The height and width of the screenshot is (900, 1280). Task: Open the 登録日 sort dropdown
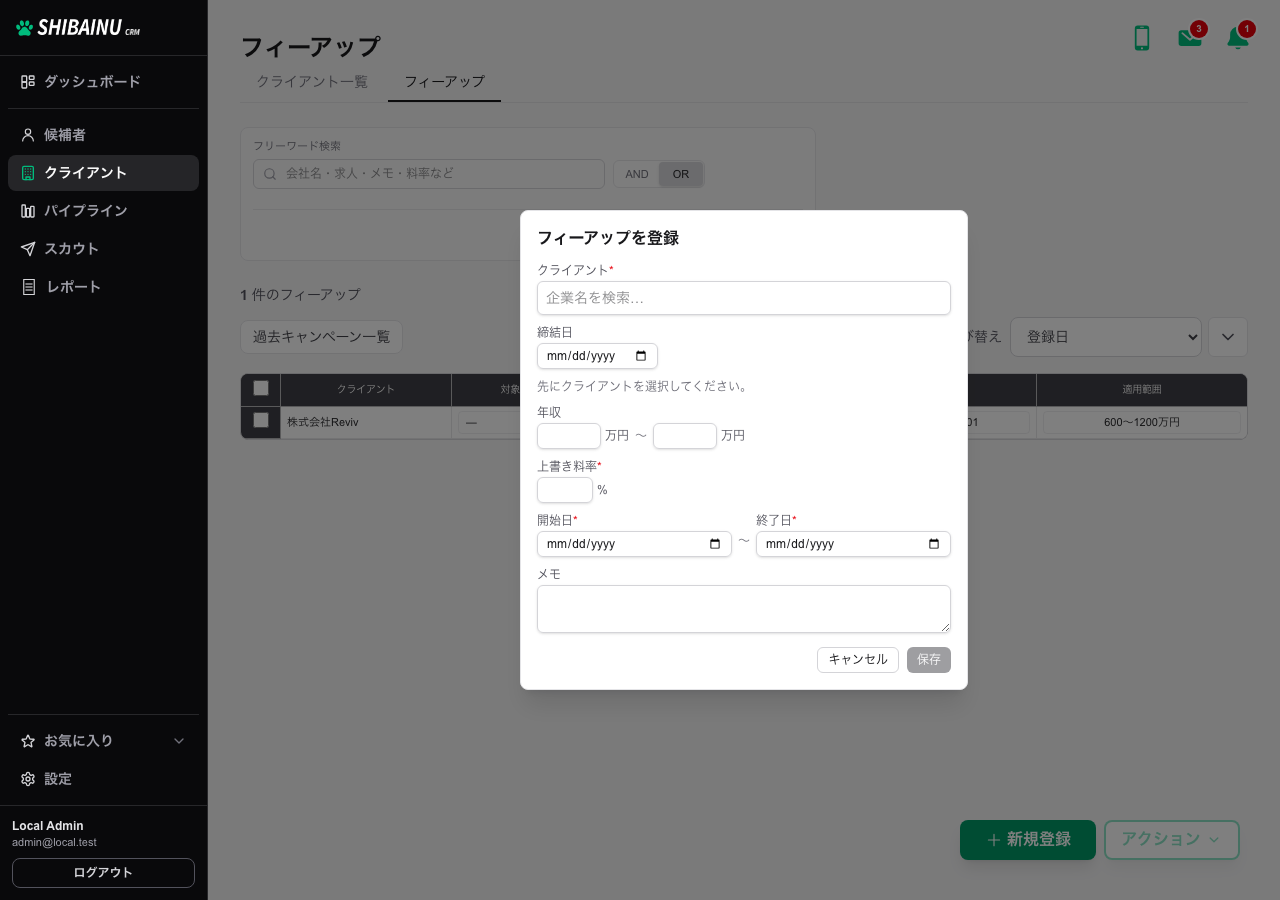point(1106,337)
